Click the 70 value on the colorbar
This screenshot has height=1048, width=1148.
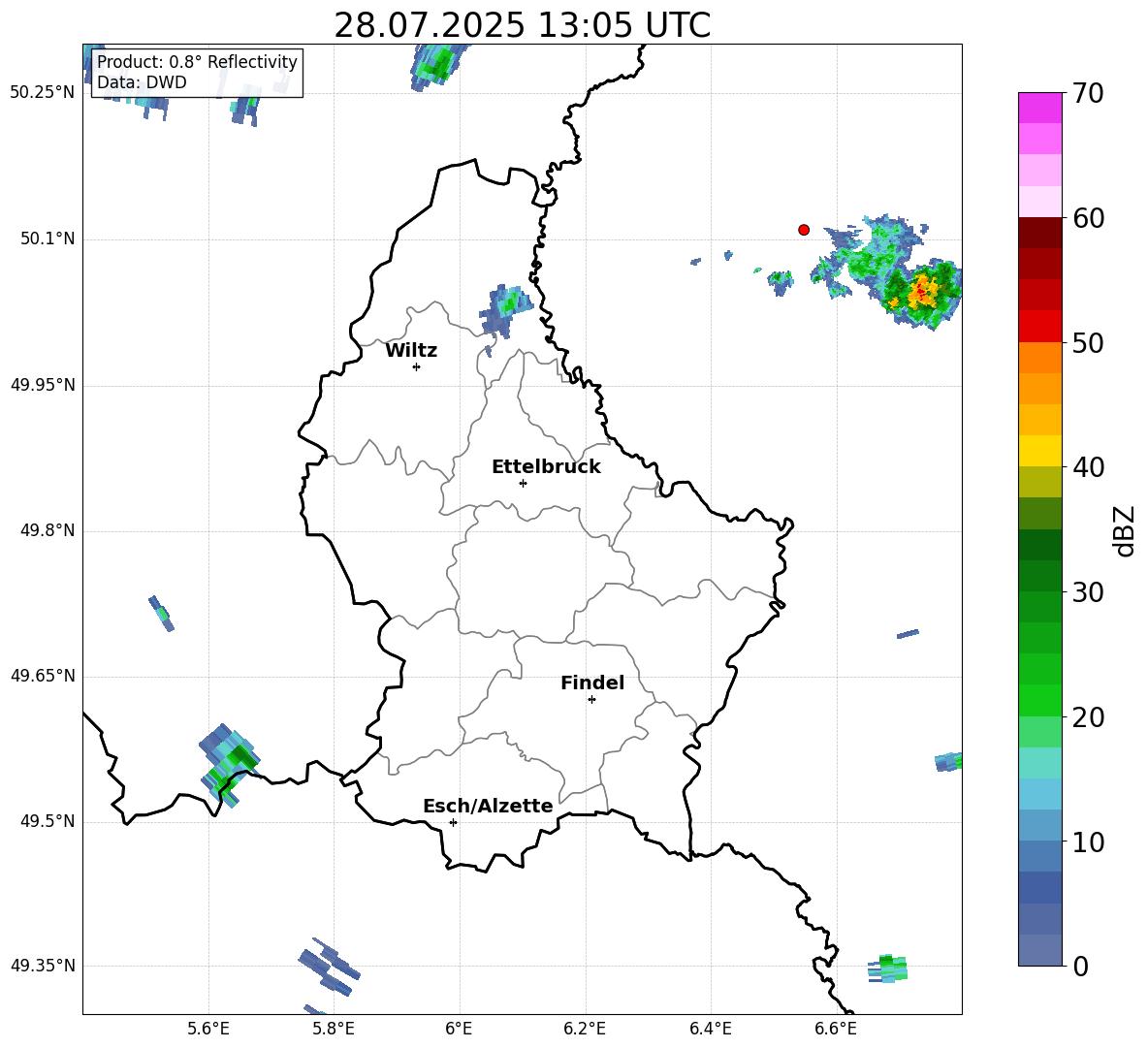[x=1088, y=94]
